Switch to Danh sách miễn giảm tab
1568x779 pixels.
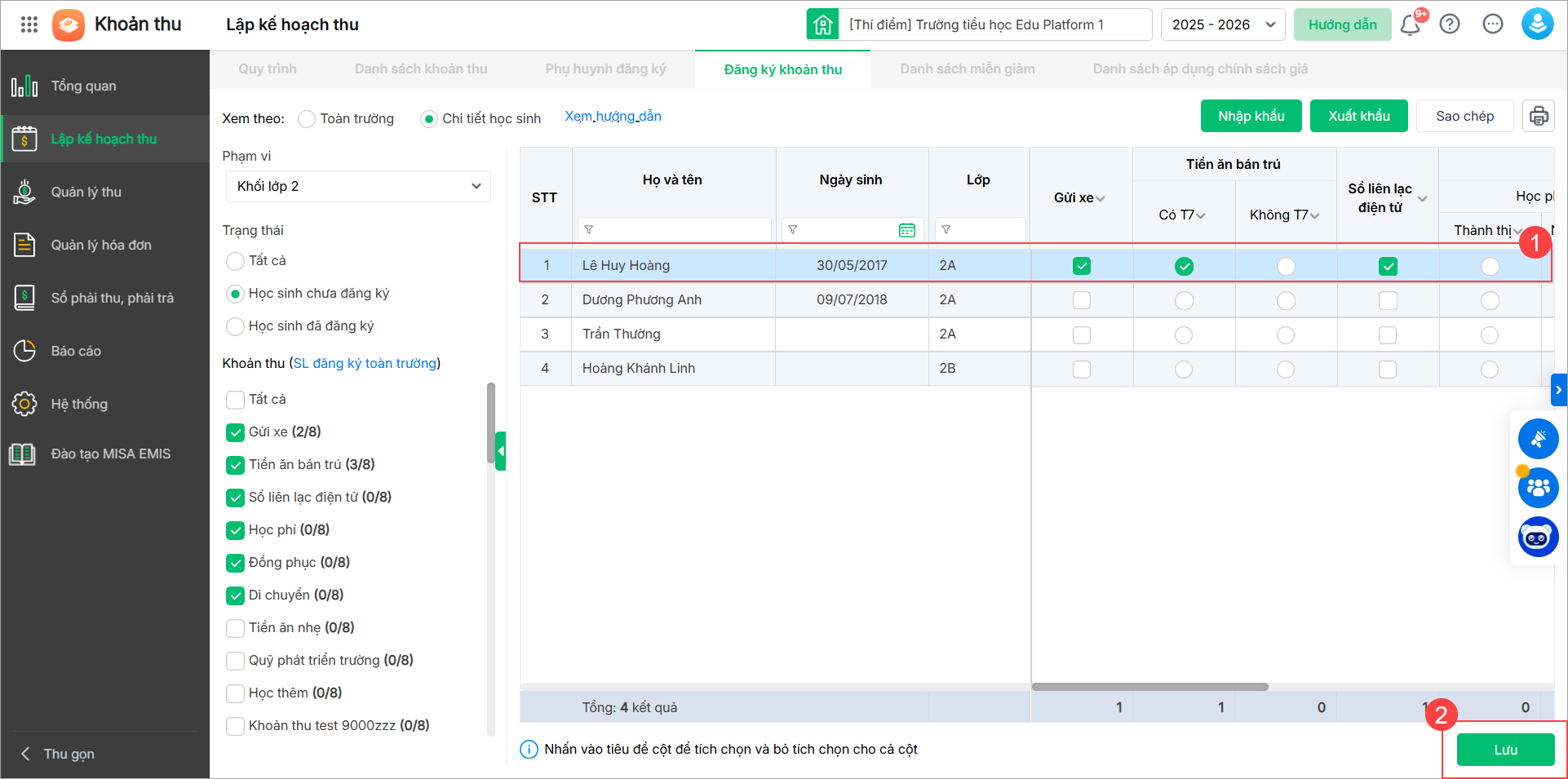[x=967, y=69]
